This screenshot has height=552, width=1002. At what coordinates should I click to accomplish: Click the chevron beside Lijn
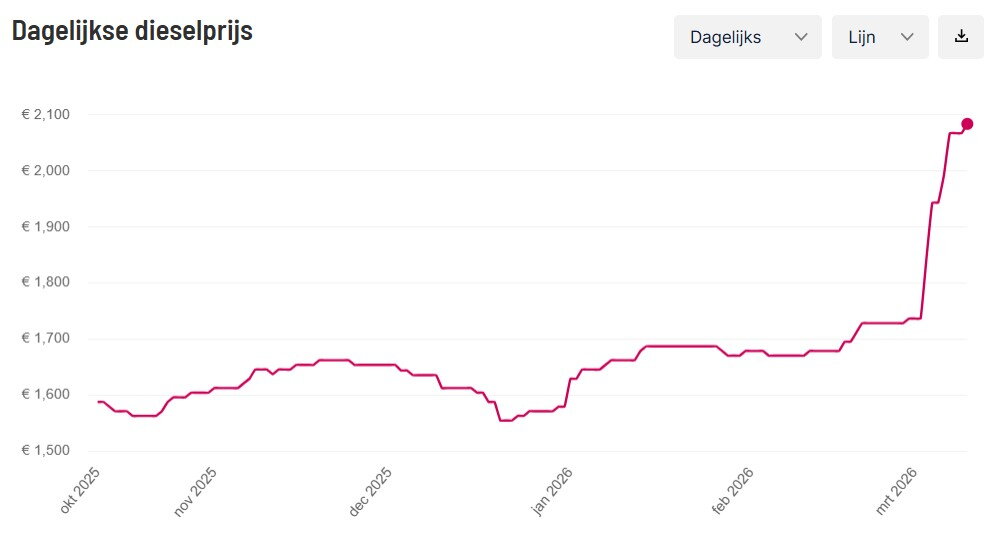coord(907,37)
